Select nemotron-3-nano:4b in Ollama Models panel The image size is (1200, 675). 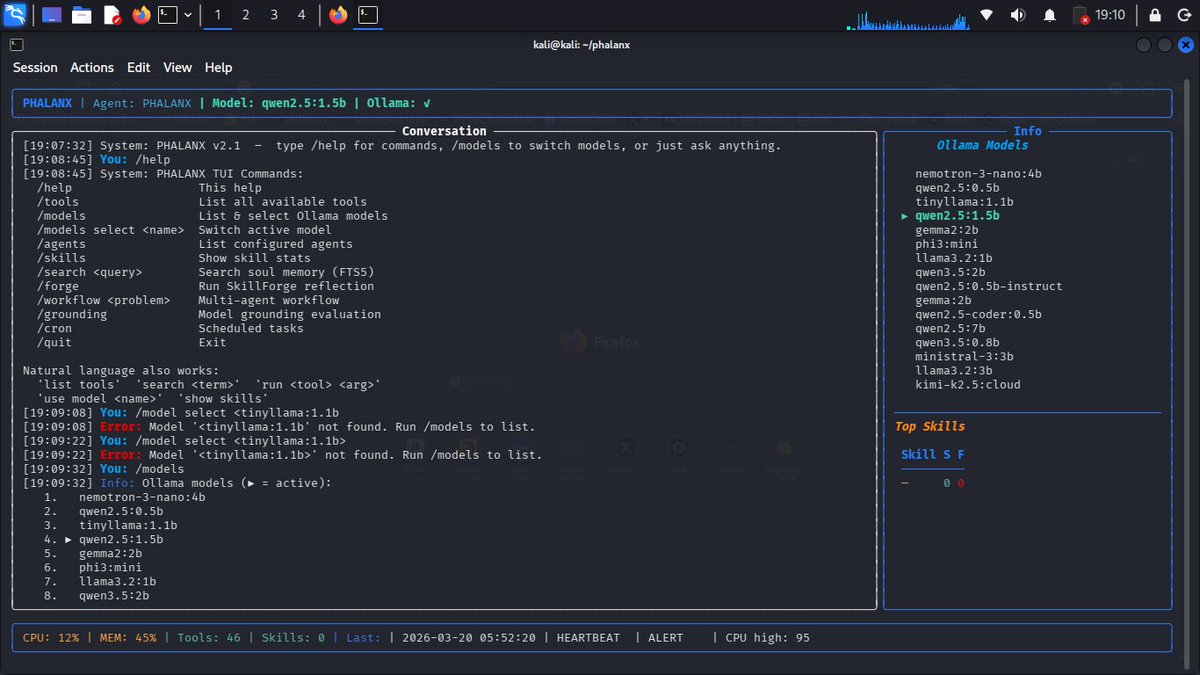tap(978, 174)
